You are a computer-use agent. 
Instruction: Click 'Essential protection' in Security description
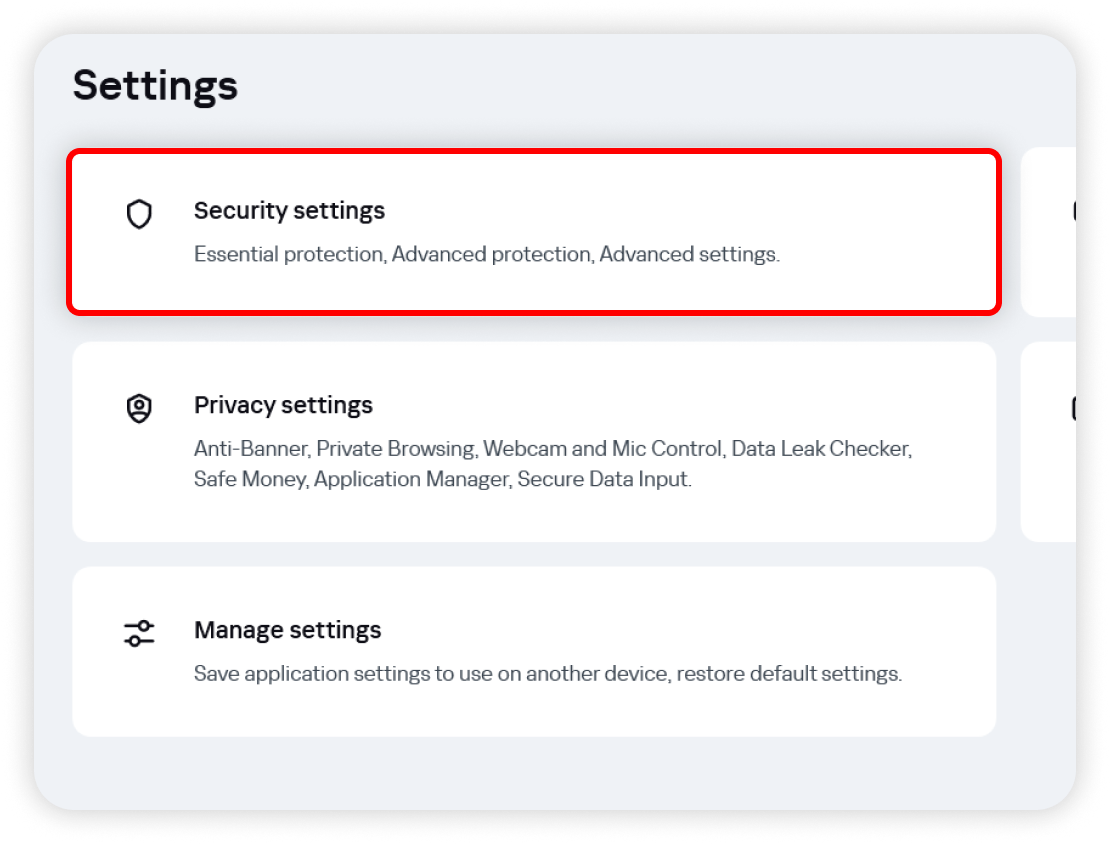(288, 254)
